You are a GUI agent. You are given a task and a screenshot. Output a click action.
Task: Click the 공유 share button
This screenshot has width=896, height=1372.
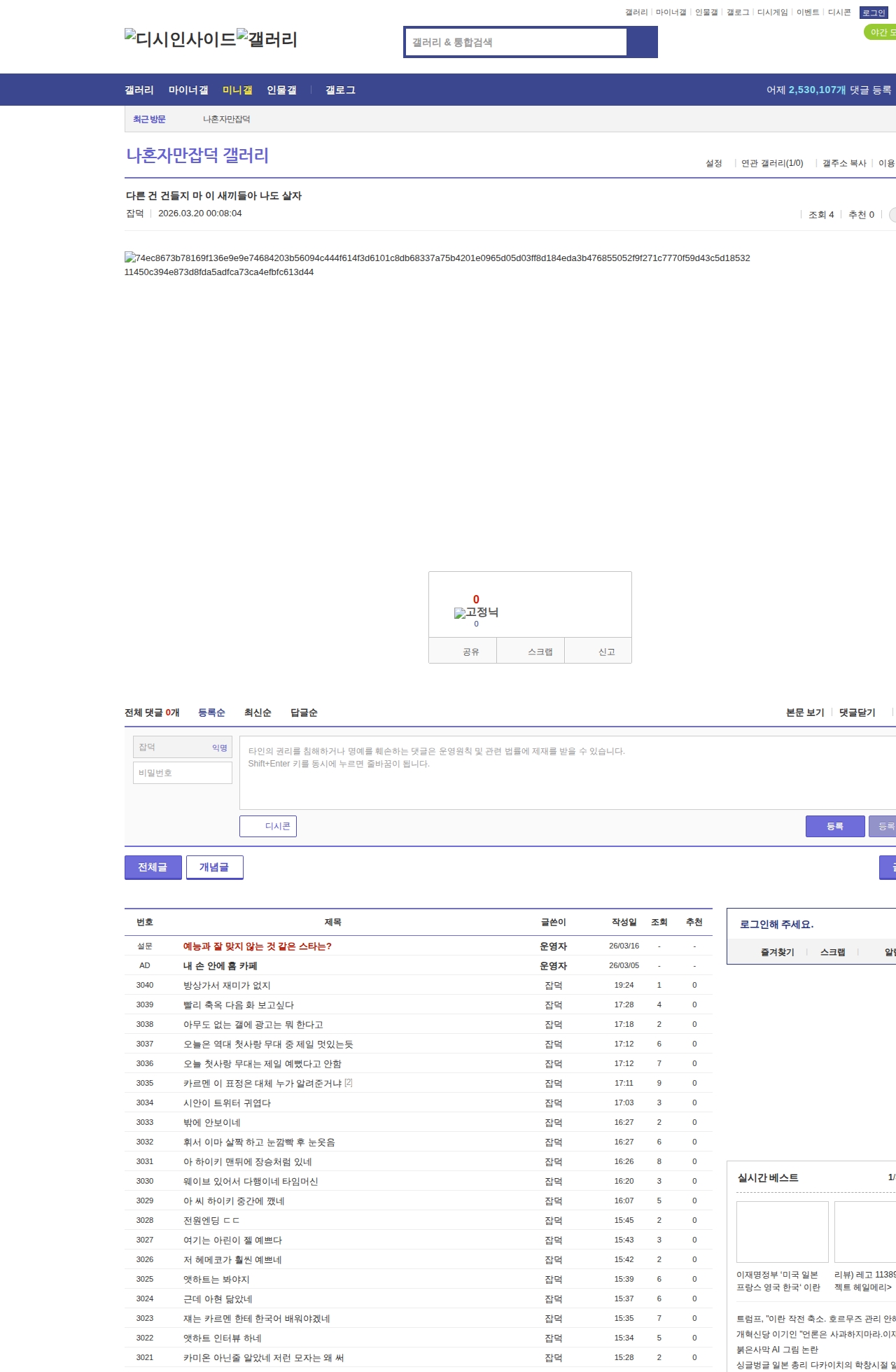click(x=463, y=650)
